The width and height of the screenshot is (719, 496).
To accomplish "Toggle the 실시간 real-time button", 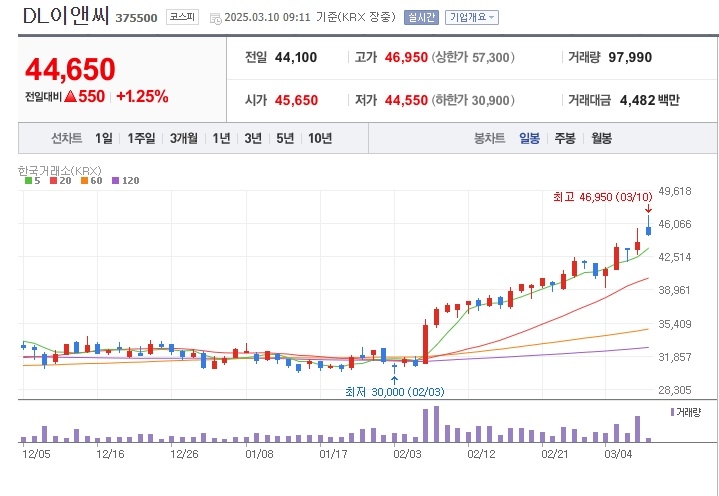I will (x=421, y=18).
